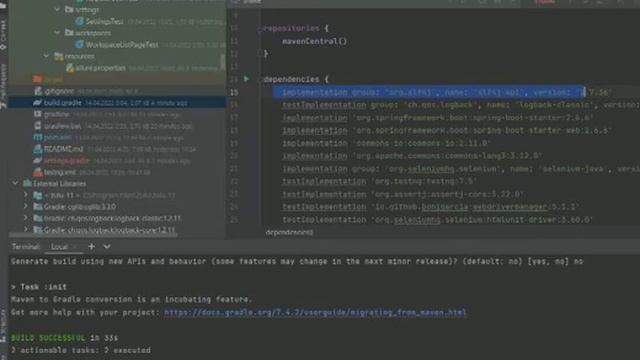
Task: Select SettingsTest class in the project tree
Action: [x=104, y=21]
